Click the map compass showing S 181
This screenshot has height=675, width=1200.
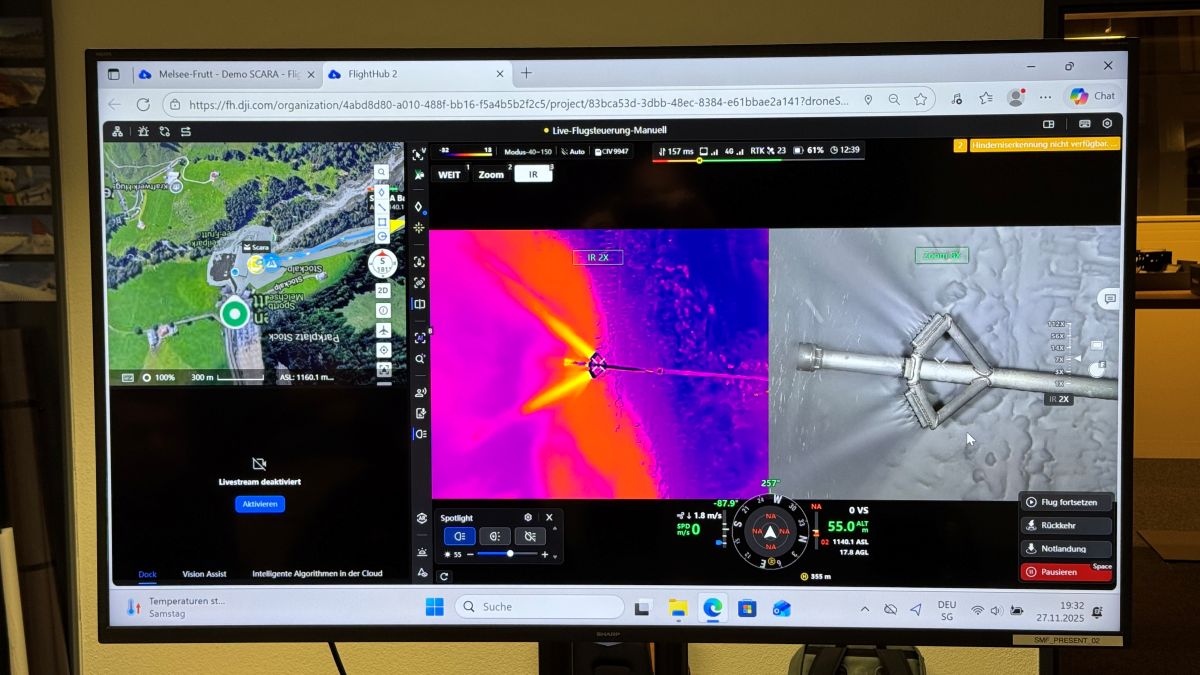382,264
